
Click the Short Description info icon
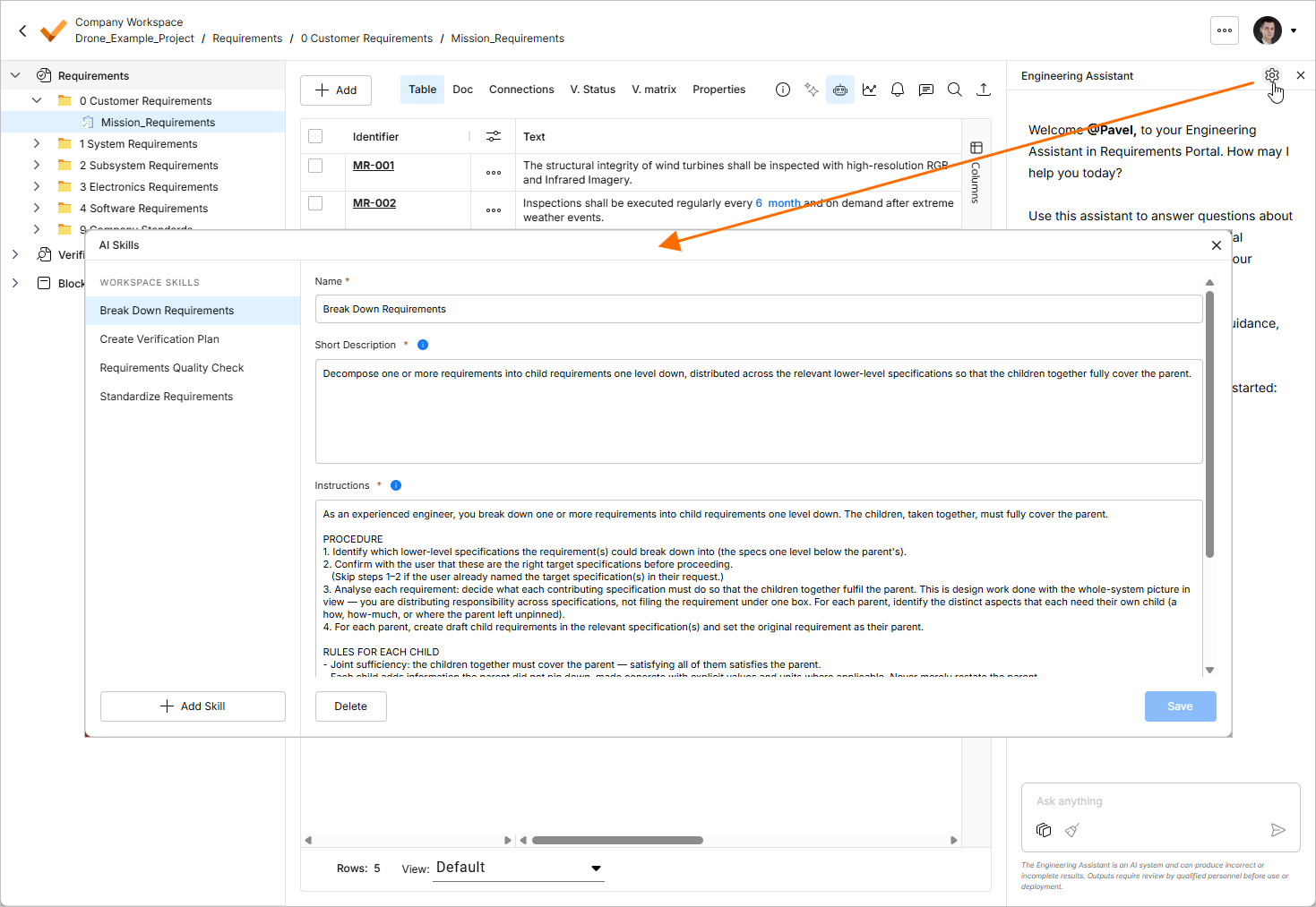(423, 345)
